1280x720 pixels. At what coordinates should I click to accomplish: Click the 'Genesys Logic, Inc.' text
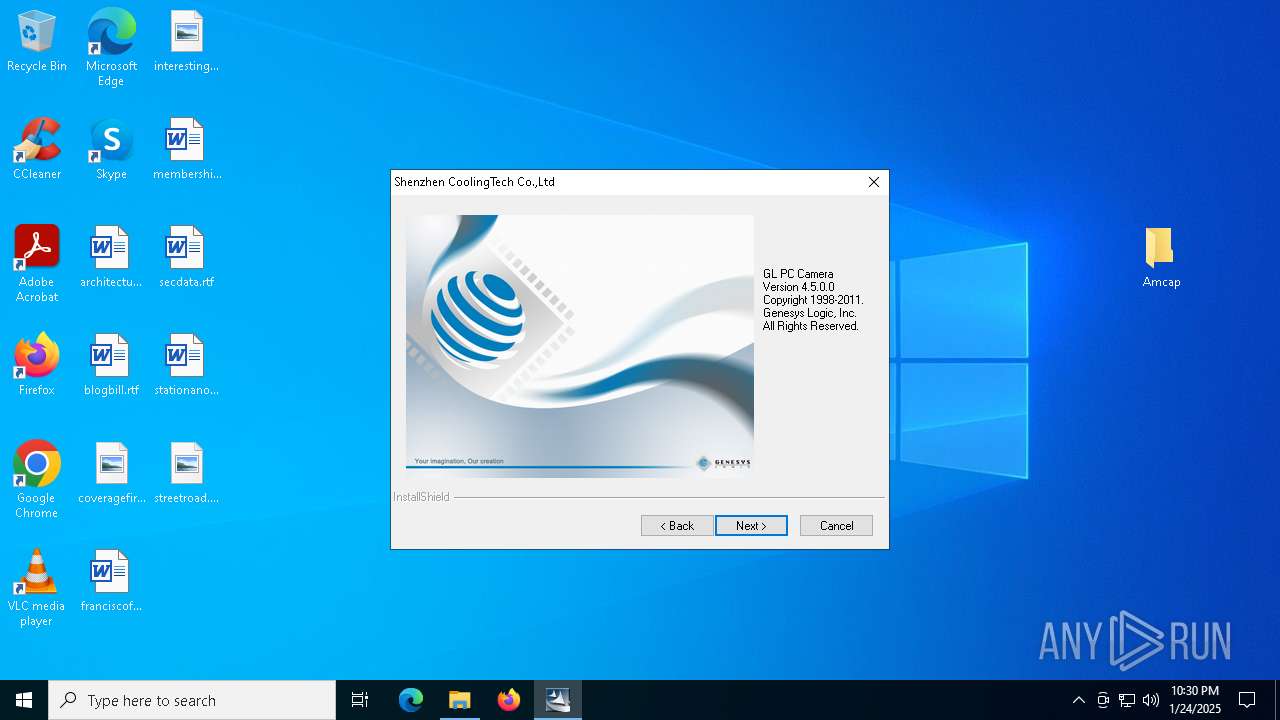tap(810, 313)
